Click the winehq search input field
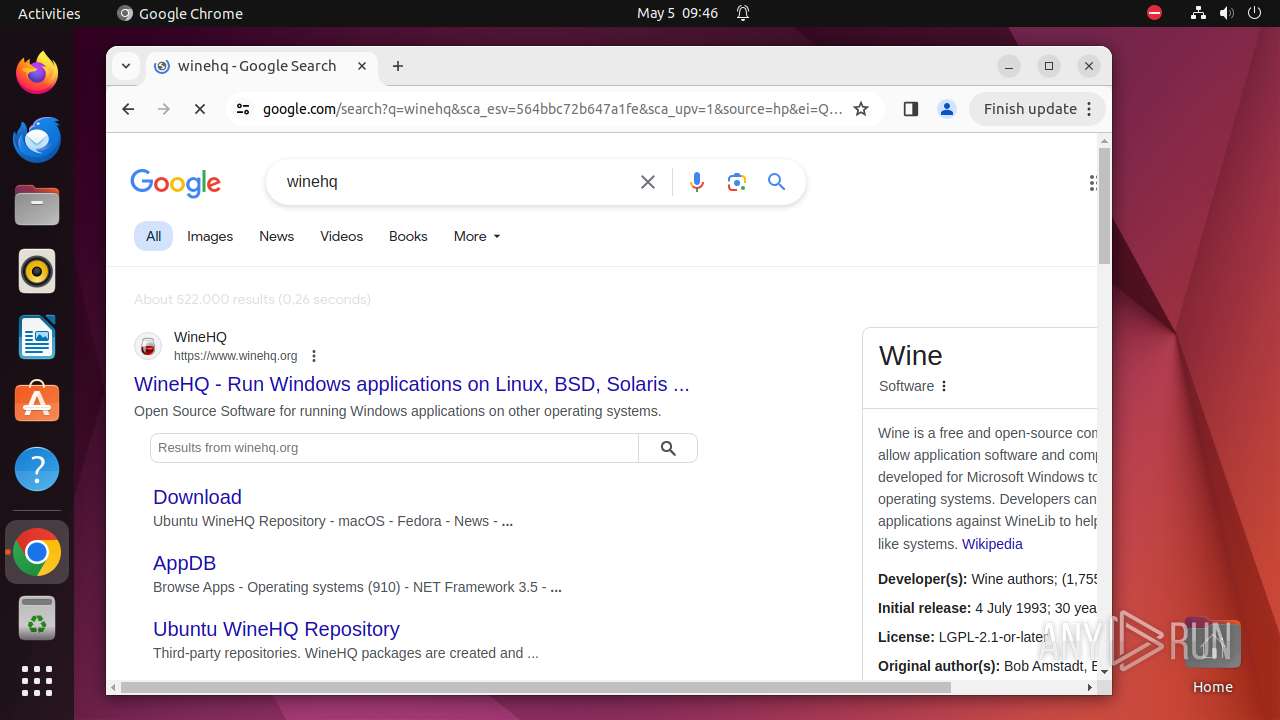Screen dimensions: 1280x720 [456, 182]
